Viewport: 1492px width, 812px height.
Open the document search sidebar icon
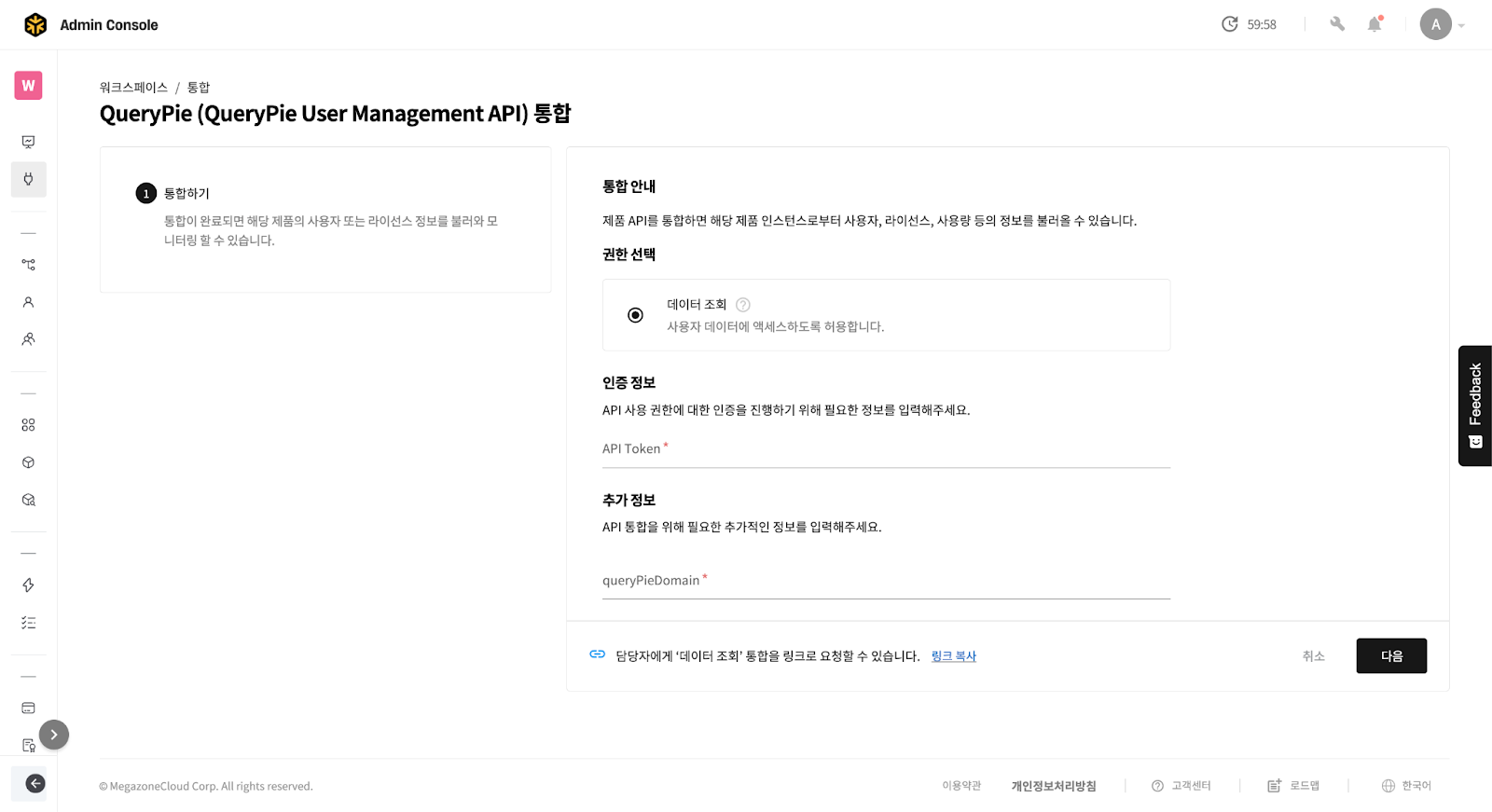point(29,746)
